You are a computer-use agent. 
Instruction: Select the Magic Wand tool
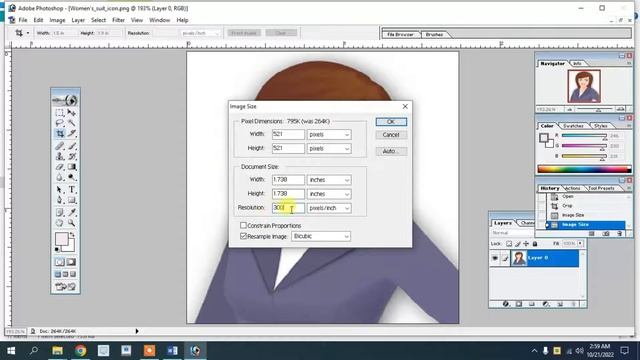click(71, 123)
